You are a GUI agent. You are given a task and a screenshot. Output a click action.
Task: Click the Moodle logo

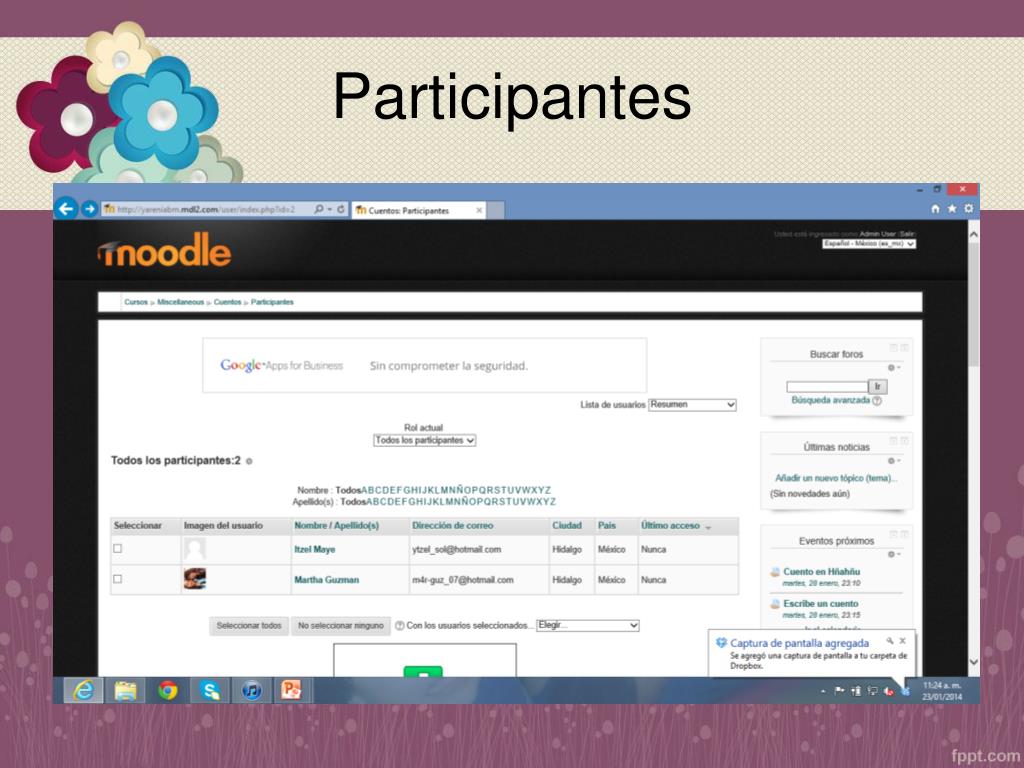pyautogui.click(x=164, y=251)
